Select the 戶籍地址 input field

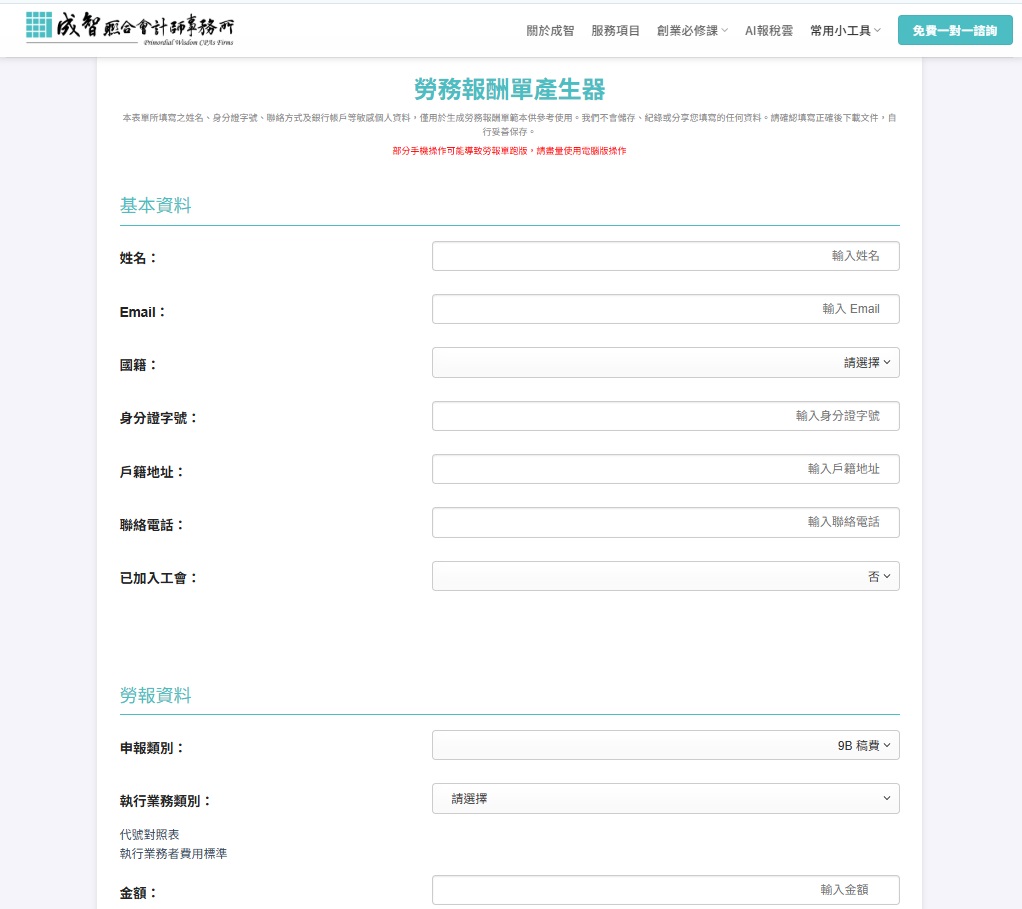coord(665,469)
